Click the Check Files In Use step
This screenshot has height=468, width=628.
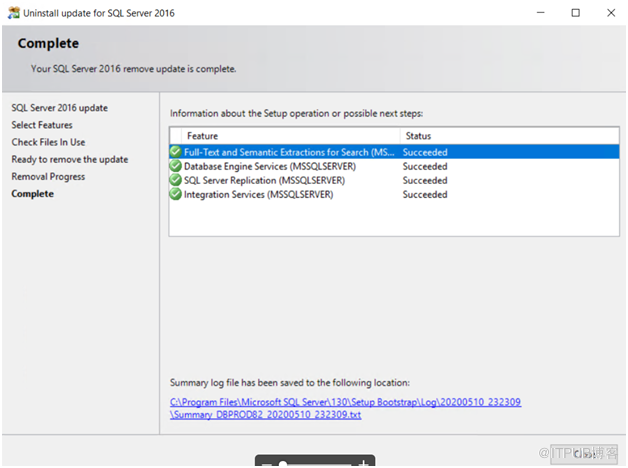48,142
